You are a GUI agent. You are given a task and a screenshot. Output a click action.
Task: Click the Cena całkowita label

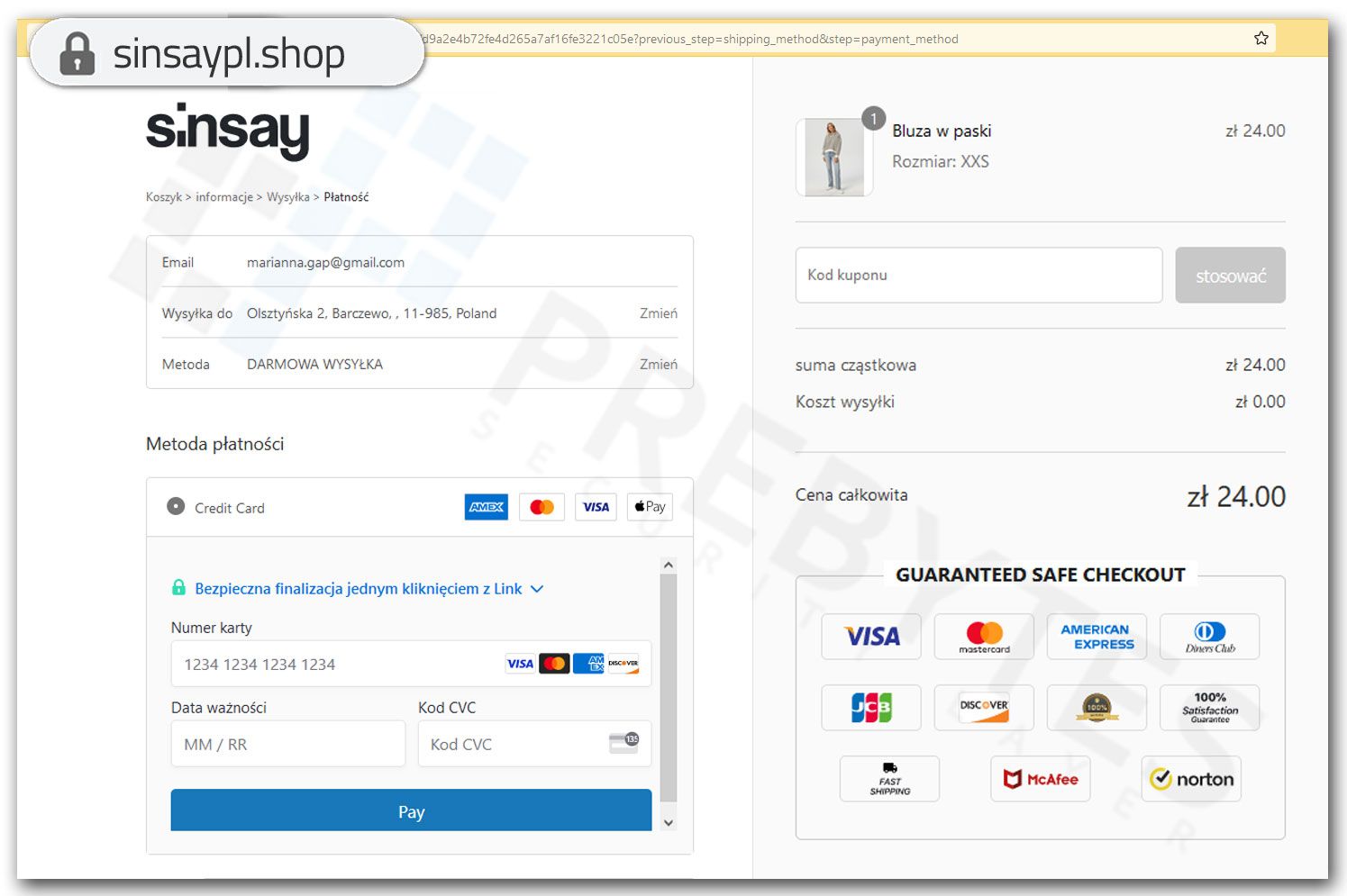coord(851,495)
